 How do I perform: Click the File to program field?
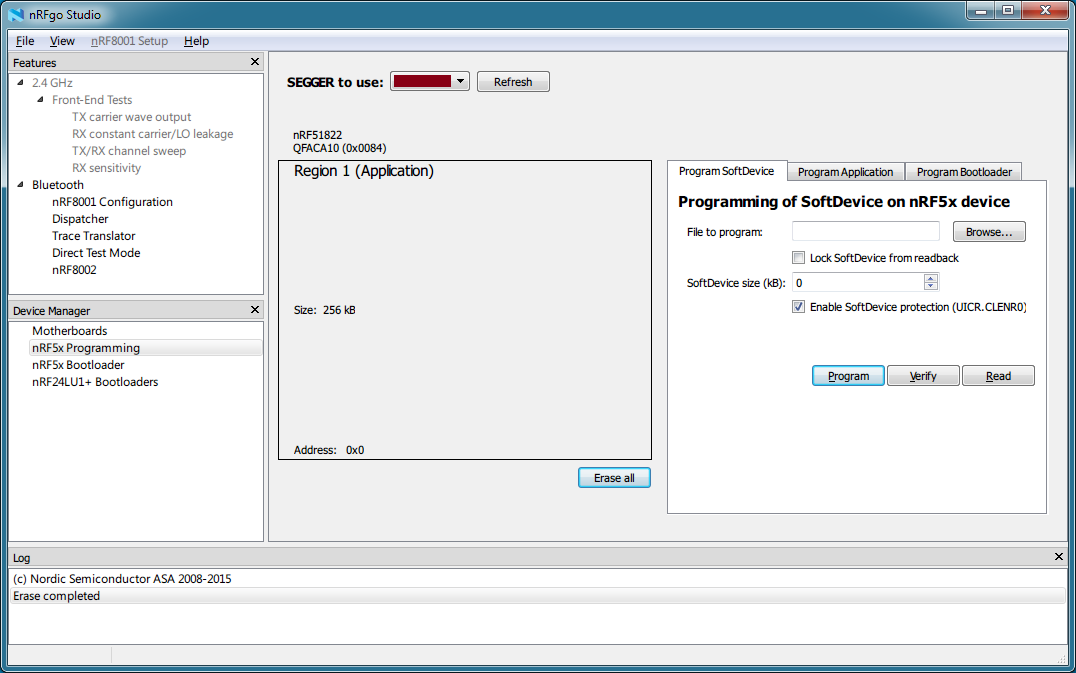(x=865, y=232)
